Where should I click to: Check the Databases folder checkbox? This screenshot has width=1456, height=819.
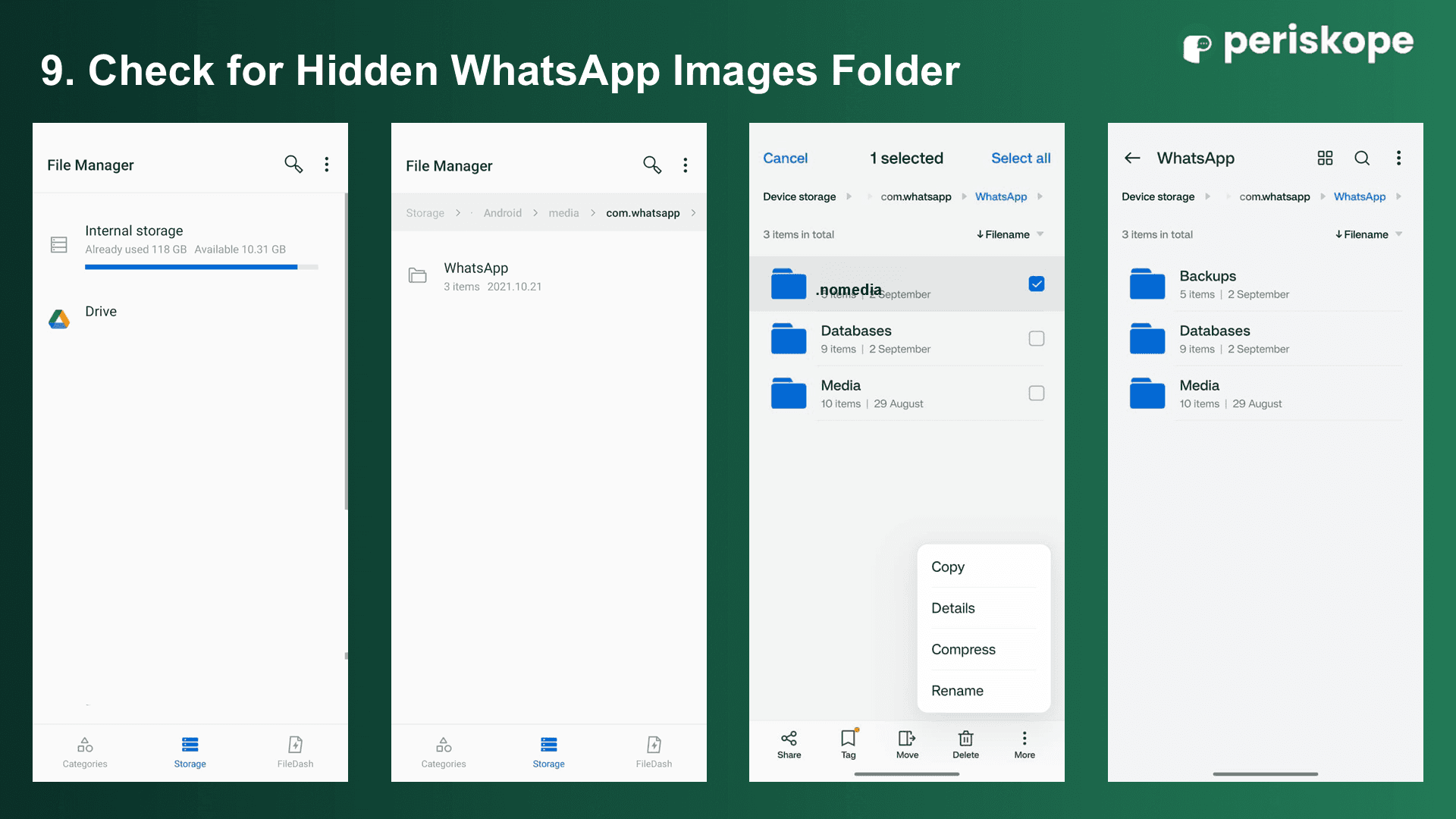1036,338
